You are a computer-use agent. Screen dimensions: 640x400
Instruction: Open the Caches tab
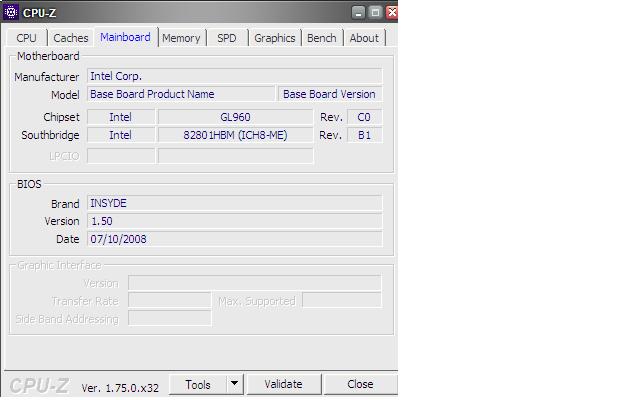pos(71,38)
